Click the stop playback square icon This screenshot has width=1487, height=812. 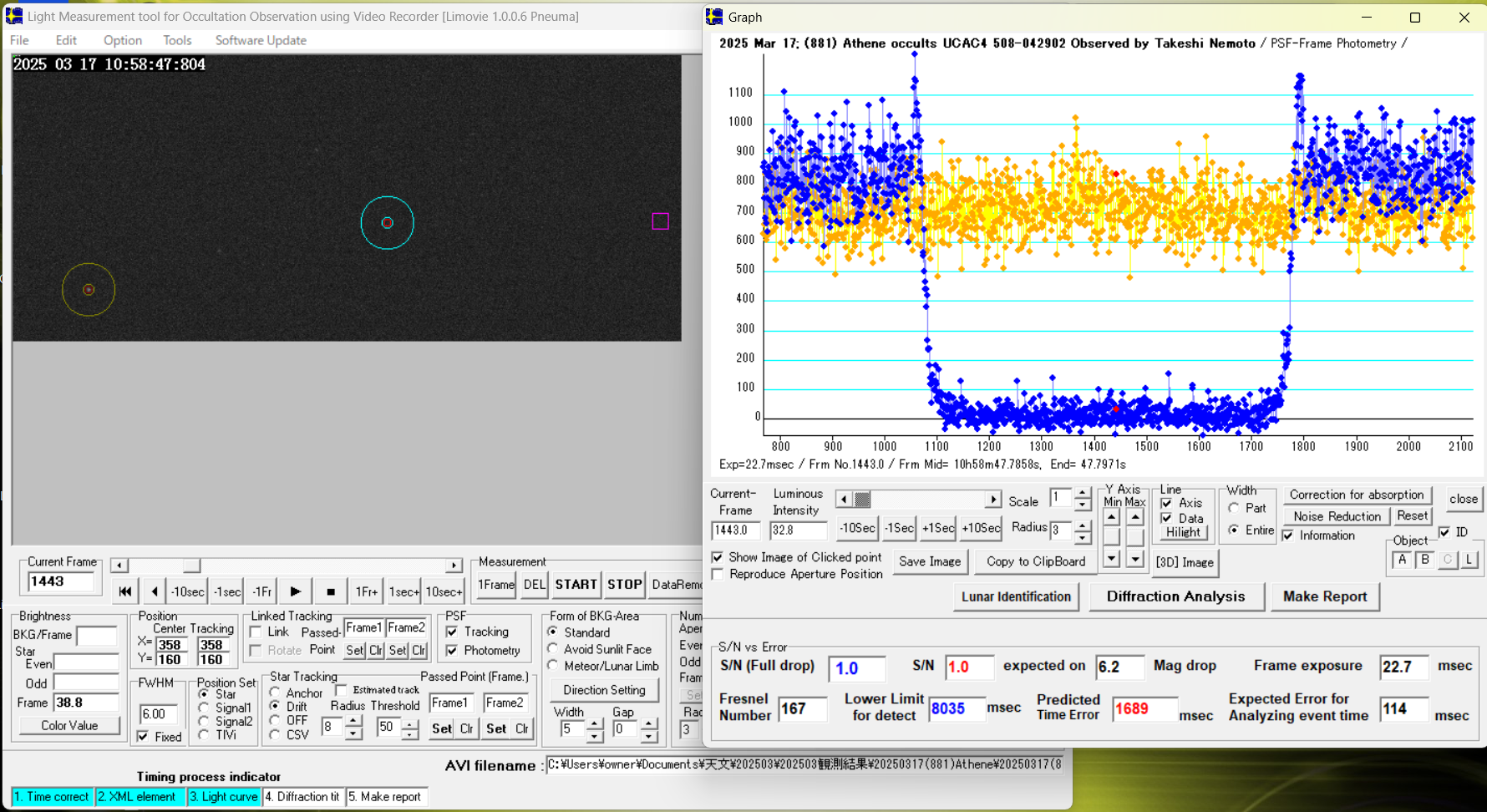331,591
